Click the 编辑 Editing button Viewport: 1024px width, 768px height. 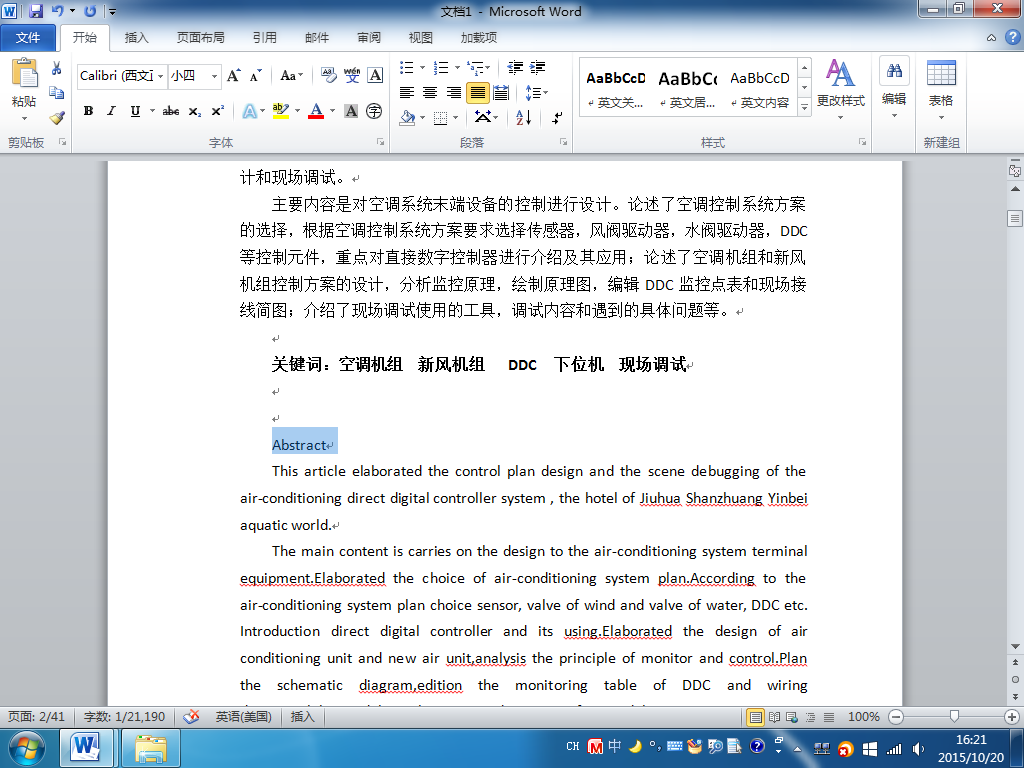click(x=894, y=89)
